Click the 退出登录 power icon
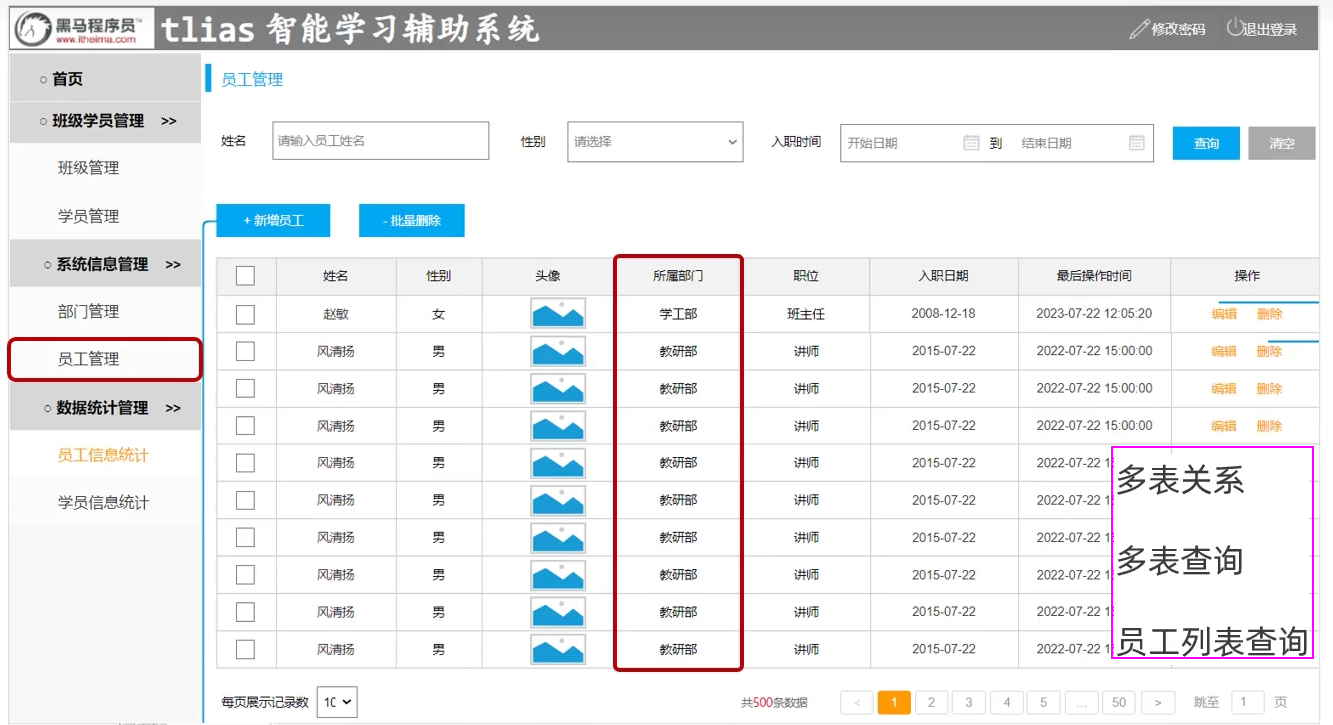Image resolution: width=1333 pixels, height=725 pixels. (1234, 28)
